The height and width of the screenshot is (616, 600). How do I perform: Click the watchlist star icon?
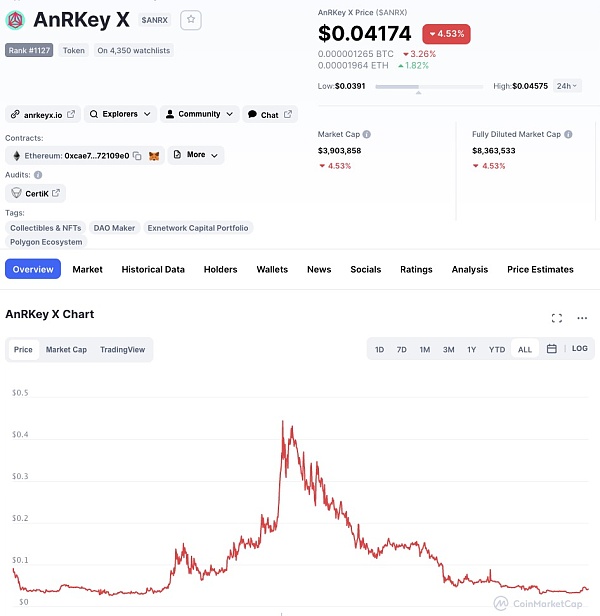(x=192, y=19)
